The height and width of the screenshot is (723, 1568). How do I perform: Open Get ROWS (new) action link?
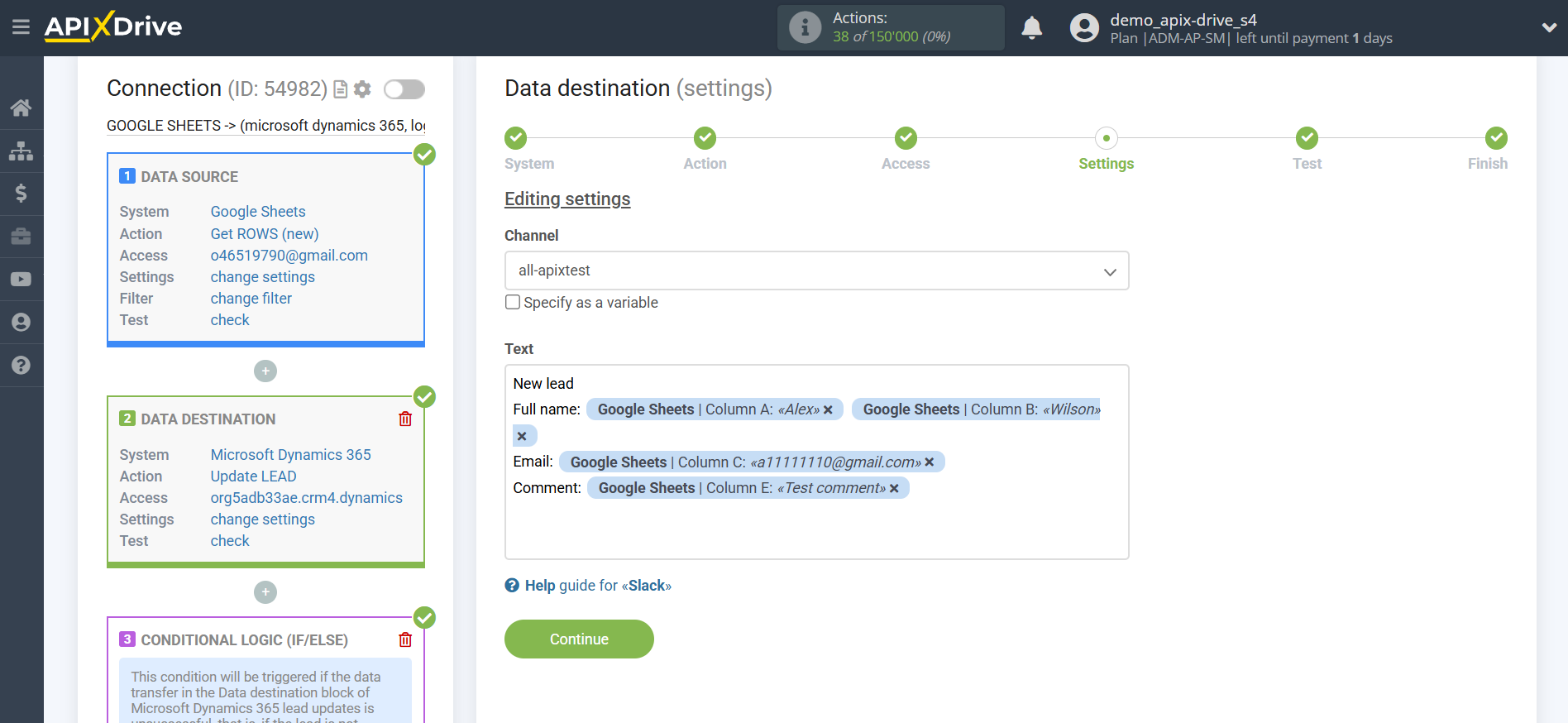pyautogui.click(x=265, y=234)
